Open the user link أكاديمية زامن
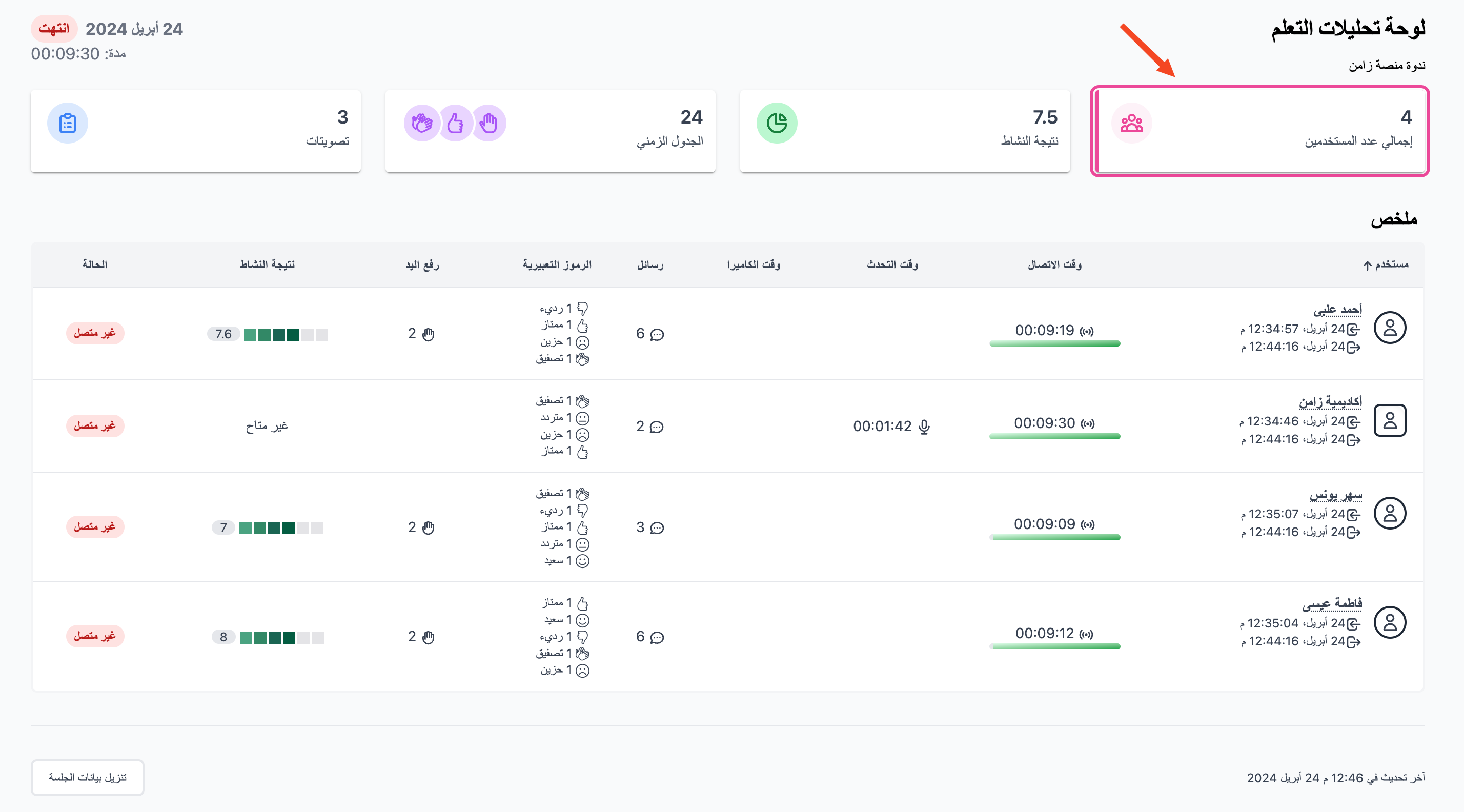The width and height of the screenshot is (1464, 812). 1330,402
